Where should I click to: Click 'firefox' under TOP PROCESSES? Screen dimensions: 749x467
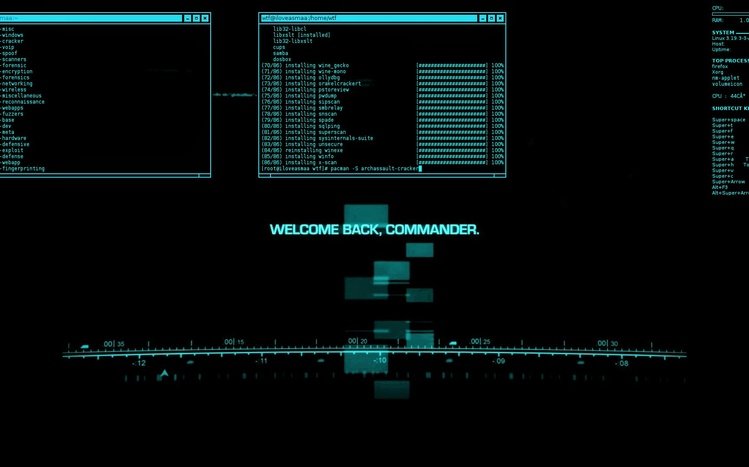pyautogui.click(x=720, y=66)
